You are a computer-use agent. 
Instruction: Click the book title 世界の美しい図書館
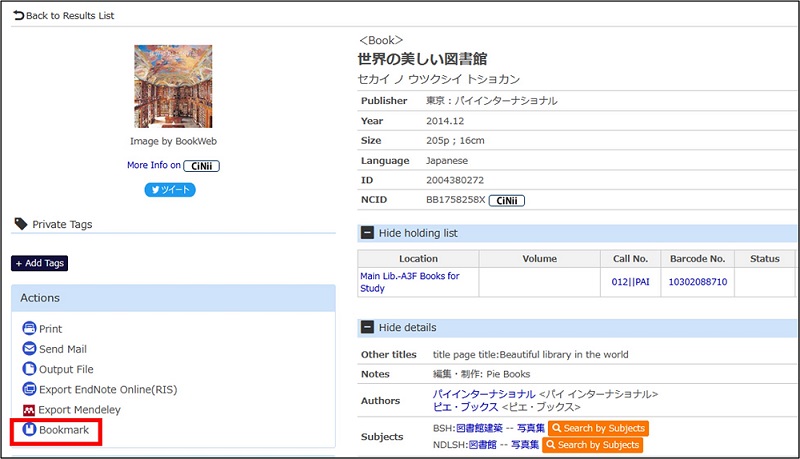422,59
